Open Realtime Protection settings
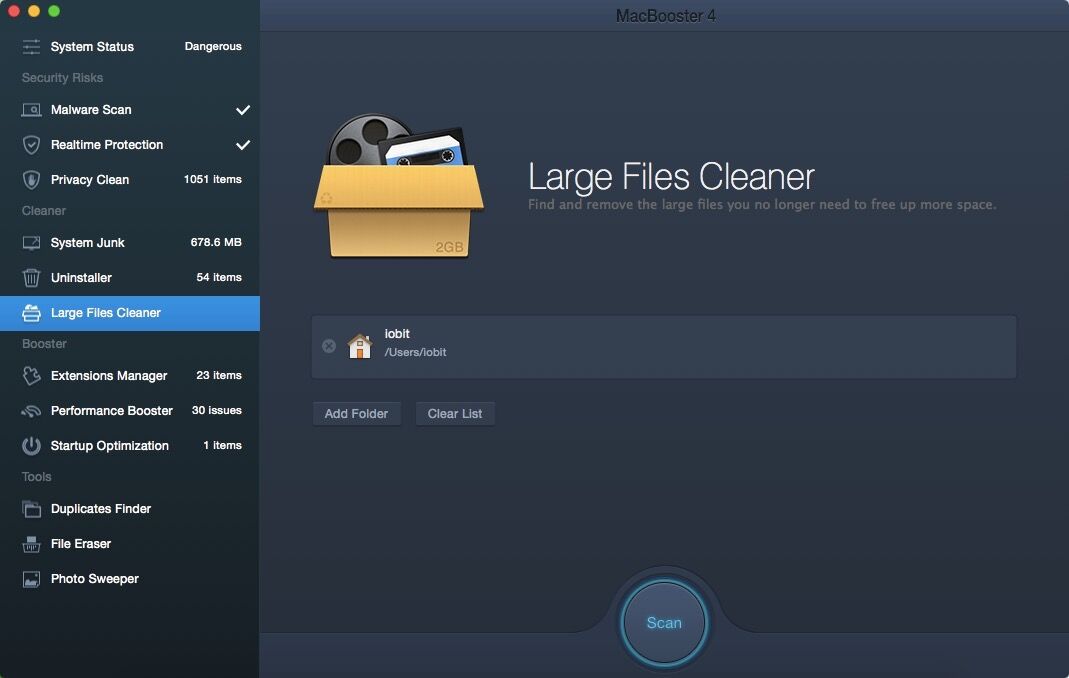Screen dimensions: 1069x678 pyautogui.click(x=130, y=145)
